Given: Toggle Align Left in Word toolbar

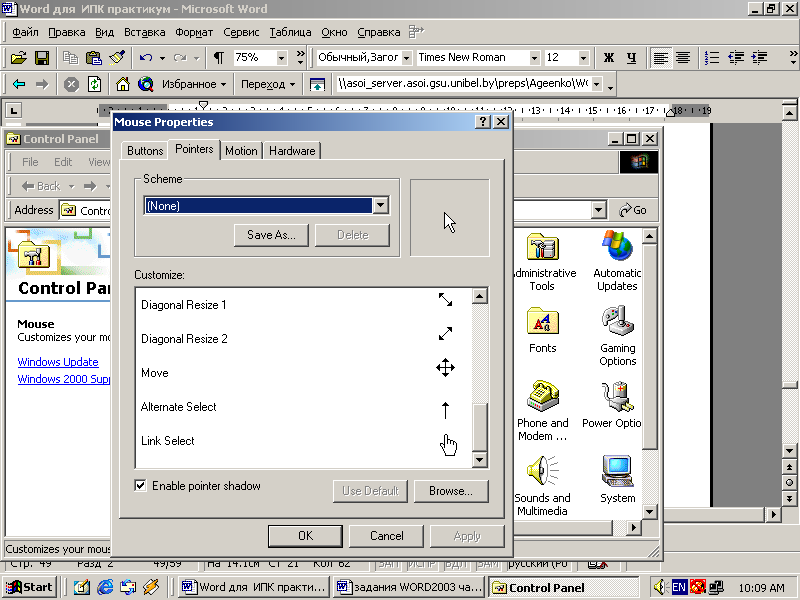Looking at the screenshot, I should (660, 58).
